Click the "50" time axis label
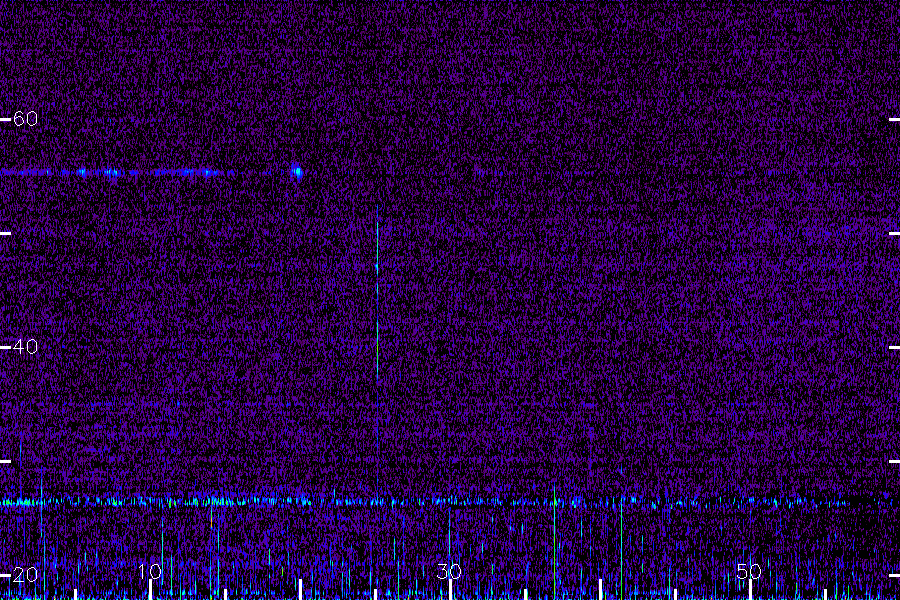Image resolution: width=900 pixels, height=600 pixels. pyautogui.click(x=749, y=571)
